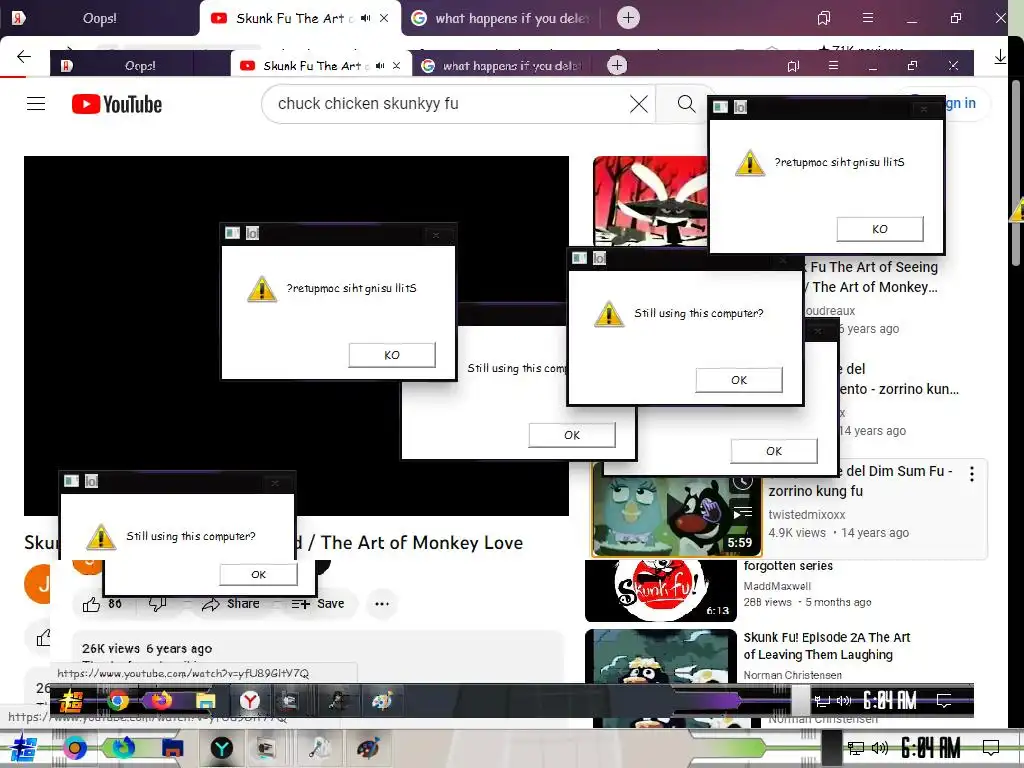The image size is (1024, 768).
Task: Open notification center on the bottom taskbar
Action: coord(991,748)
